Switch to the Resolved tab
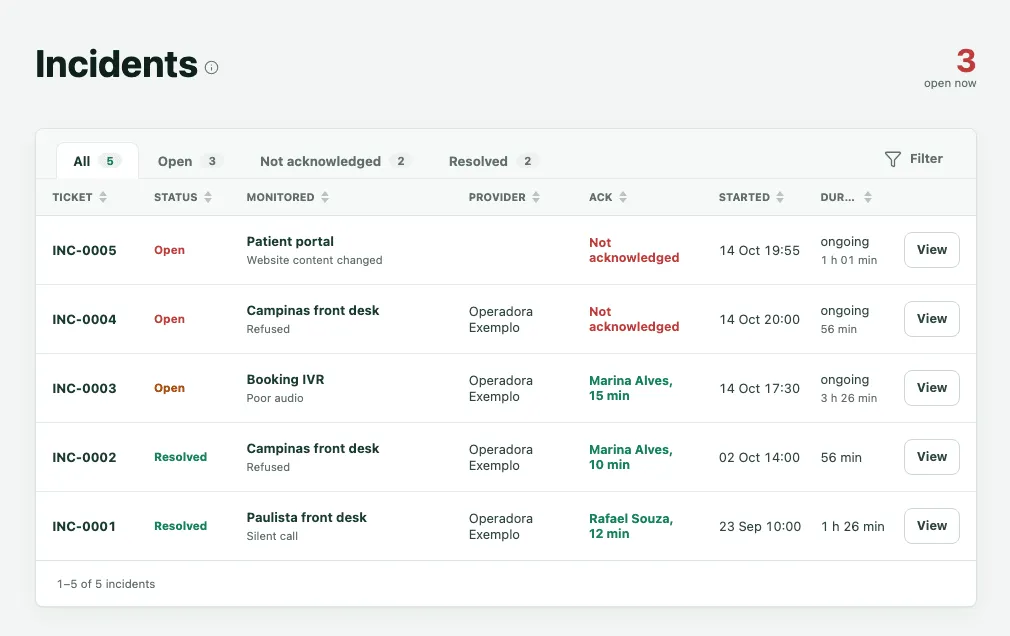Screen dimensions: 1010x636 [493, 161]
